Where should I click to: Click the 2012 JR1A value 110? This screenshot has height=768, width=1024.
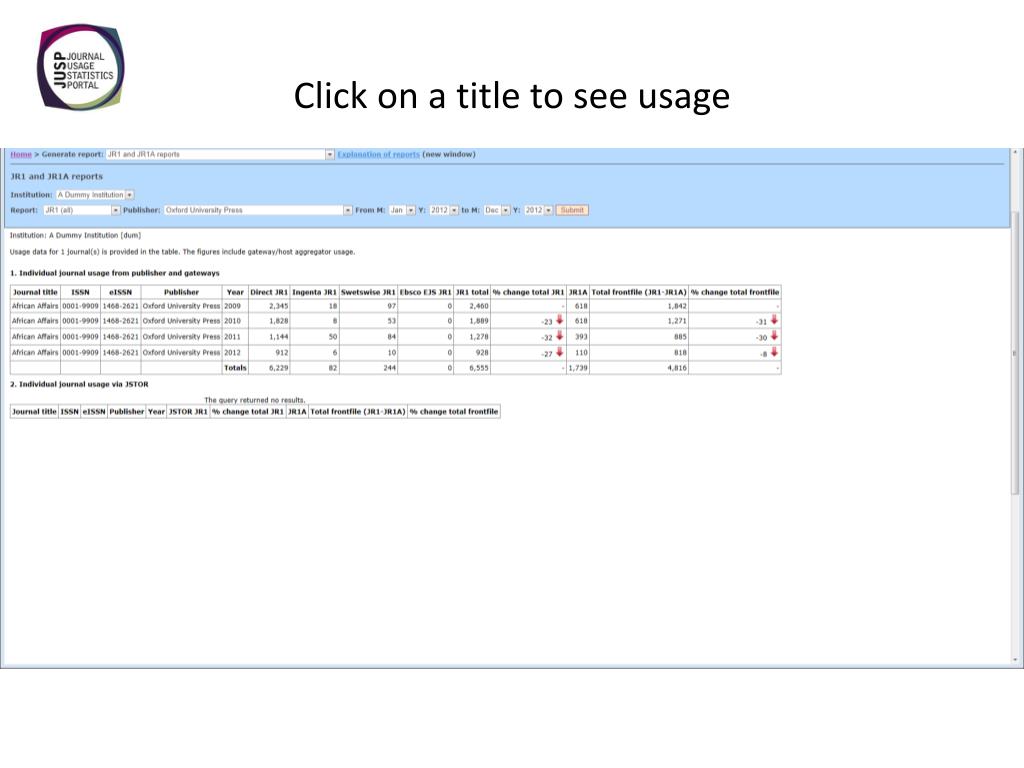click(581, 352)
